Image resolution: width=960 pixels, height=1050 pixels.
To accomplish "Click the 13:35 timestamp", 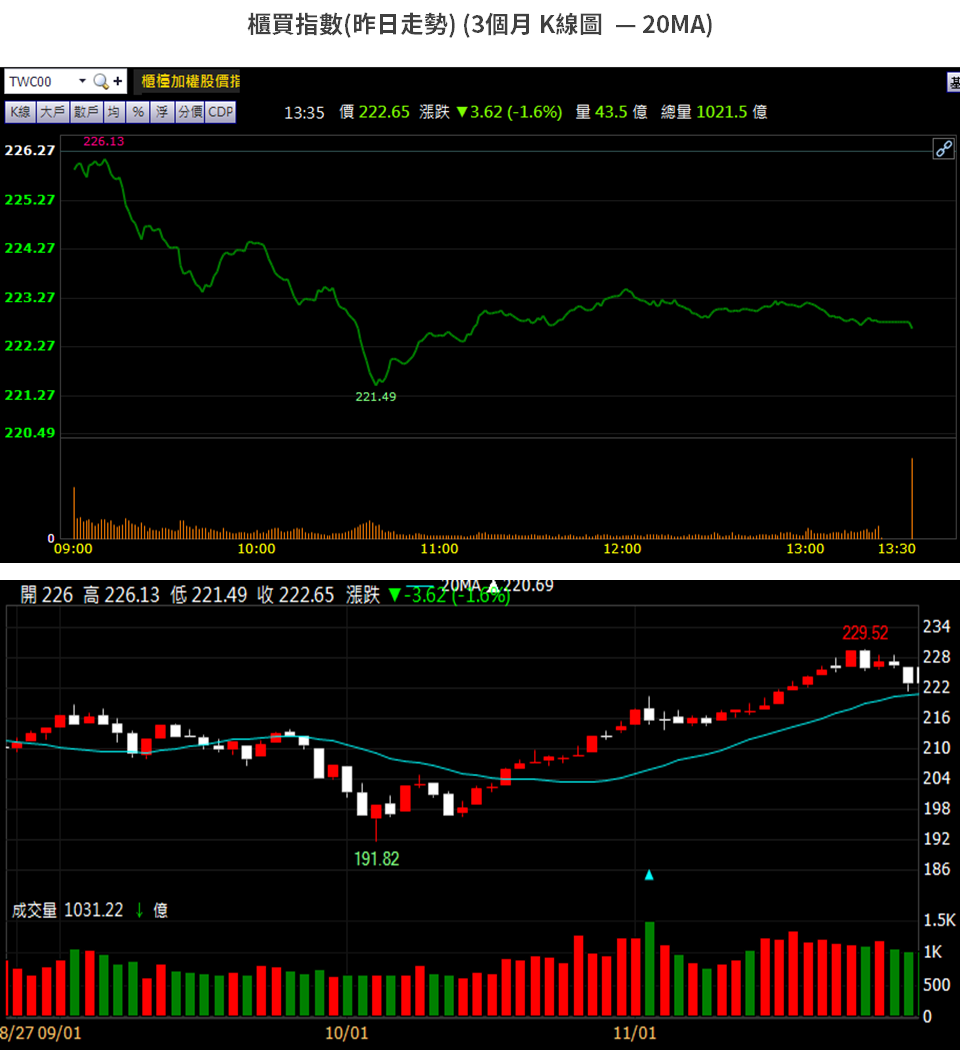I will click(304, 112).
